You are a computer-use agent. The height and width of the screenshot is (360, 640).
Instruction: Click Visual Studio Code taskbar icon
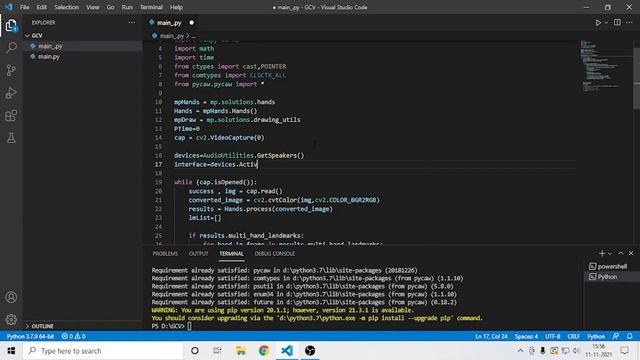(x=287, y=351)
